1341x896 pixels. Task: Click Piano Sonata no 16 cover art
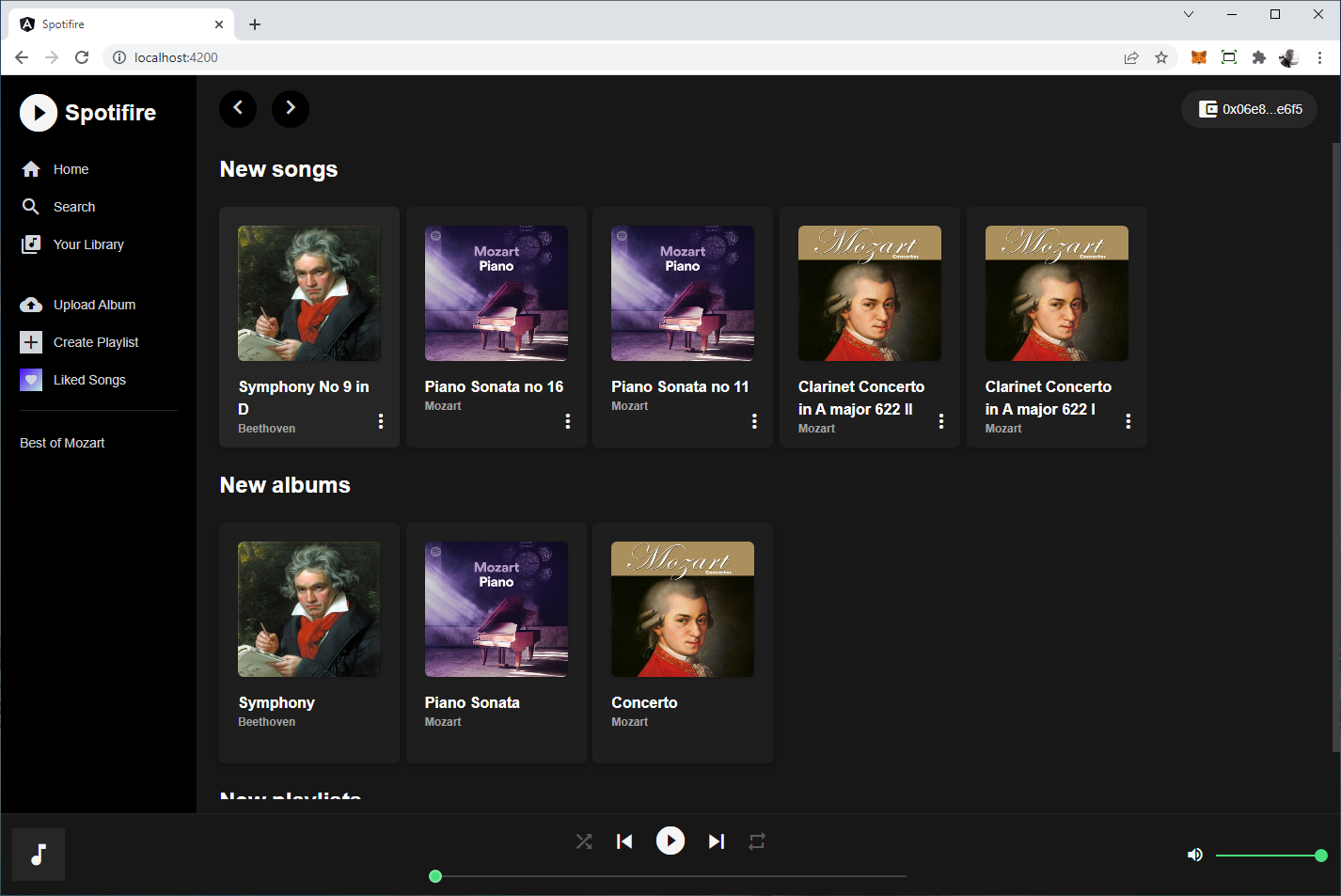[x=497, y=293]
